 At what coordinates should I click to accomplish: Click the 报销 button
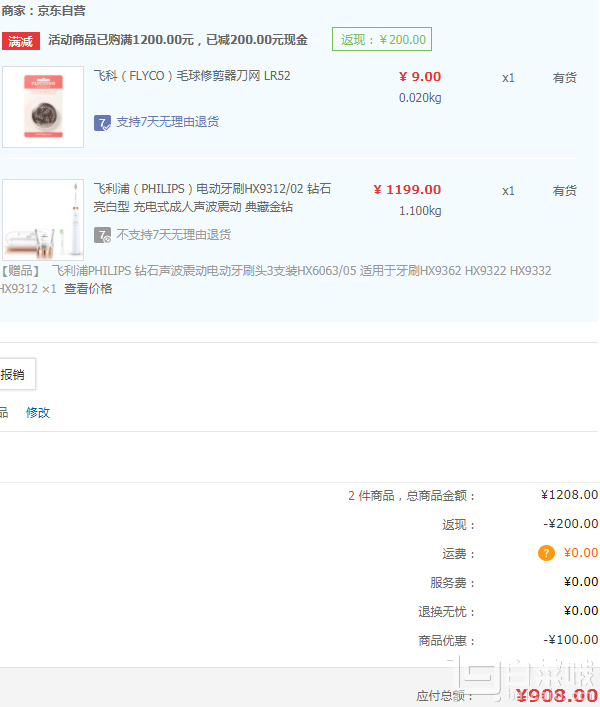click(16, 374)
